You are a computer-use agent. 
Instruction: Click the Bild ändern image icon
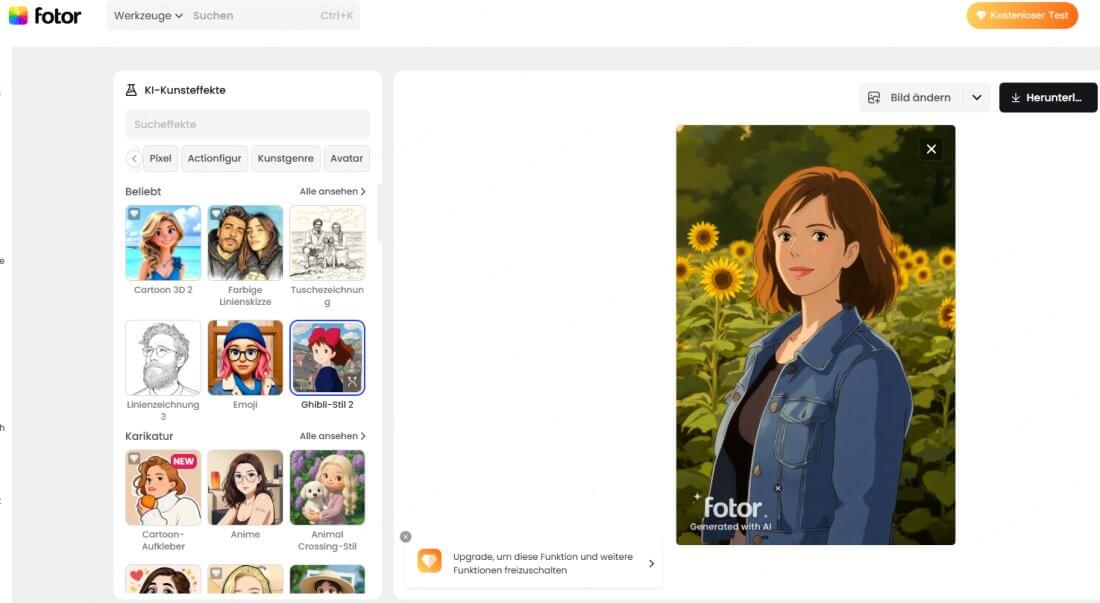[874, 98]
